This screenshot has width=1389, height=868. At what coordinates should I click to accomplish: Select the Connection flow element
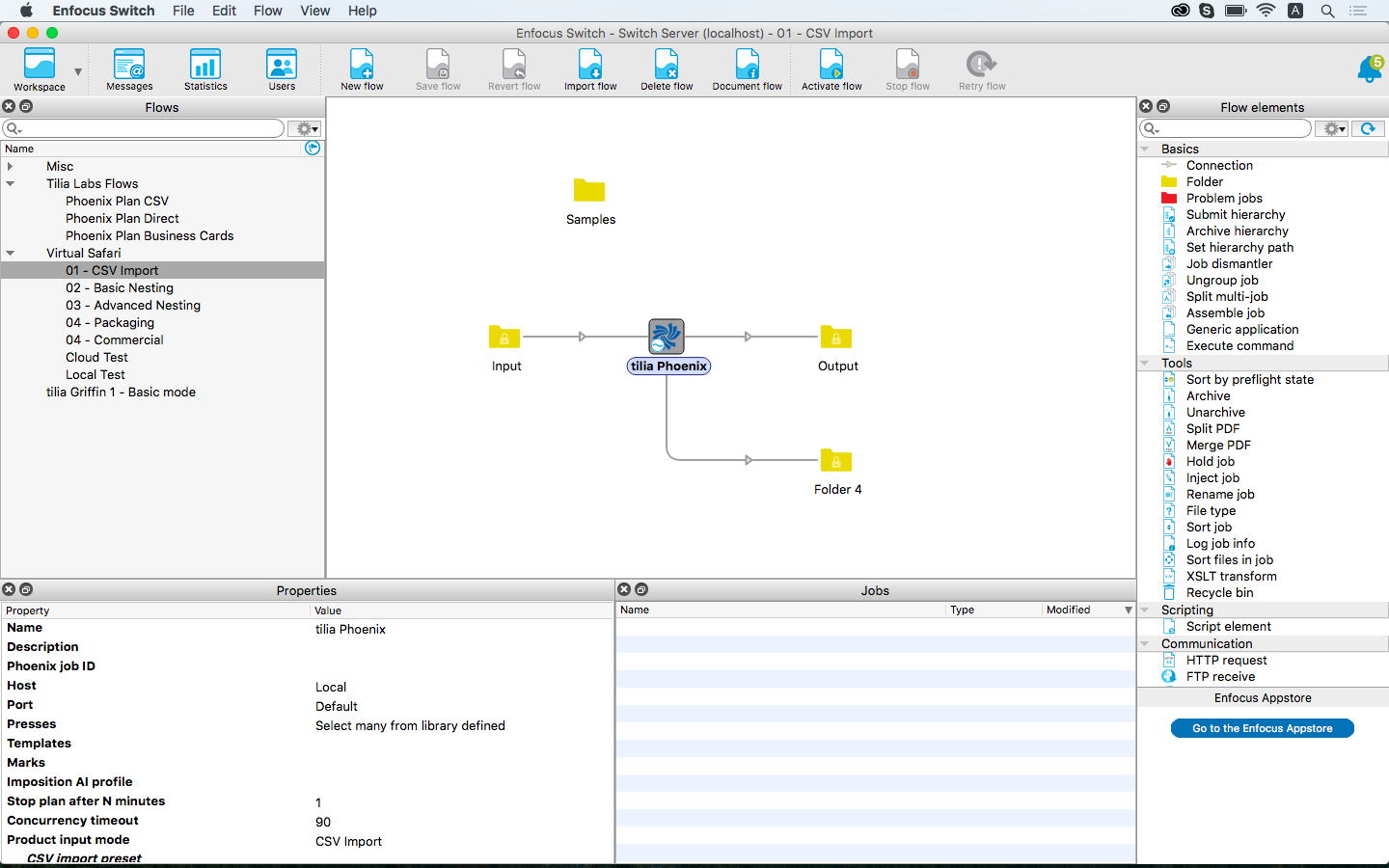pos(1219,166)
